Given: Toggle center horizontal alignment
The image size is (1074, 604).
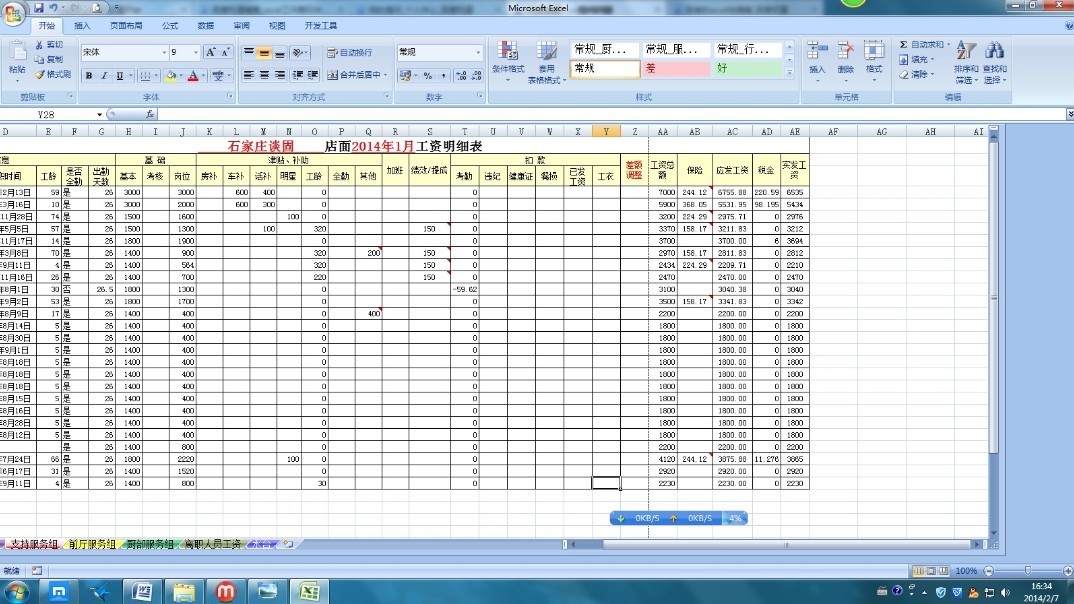Looking at the screenshot, I should tap(264, 75).
